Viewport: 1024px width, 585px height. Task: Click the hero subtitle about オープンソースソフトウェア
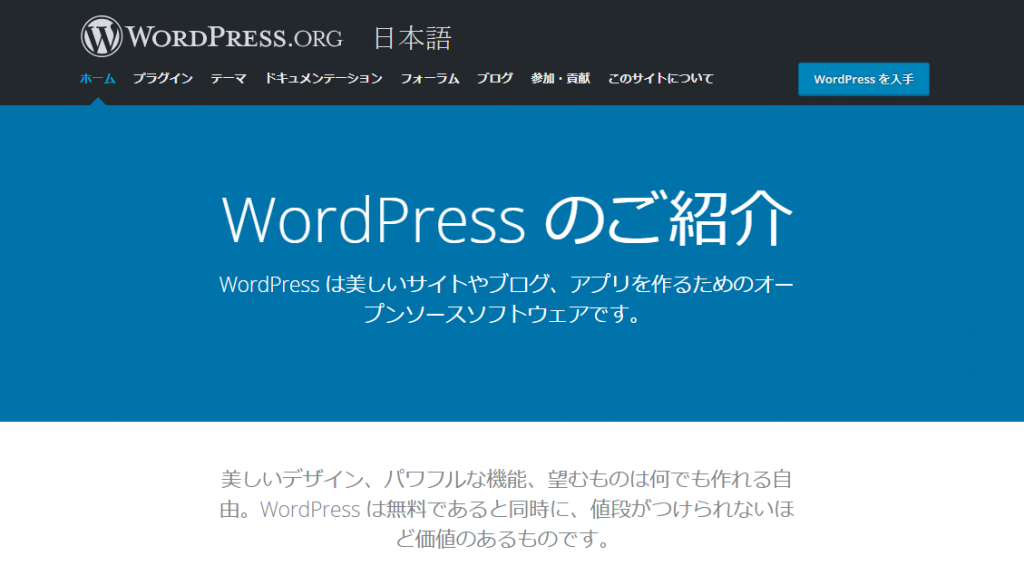coord(506,298)
